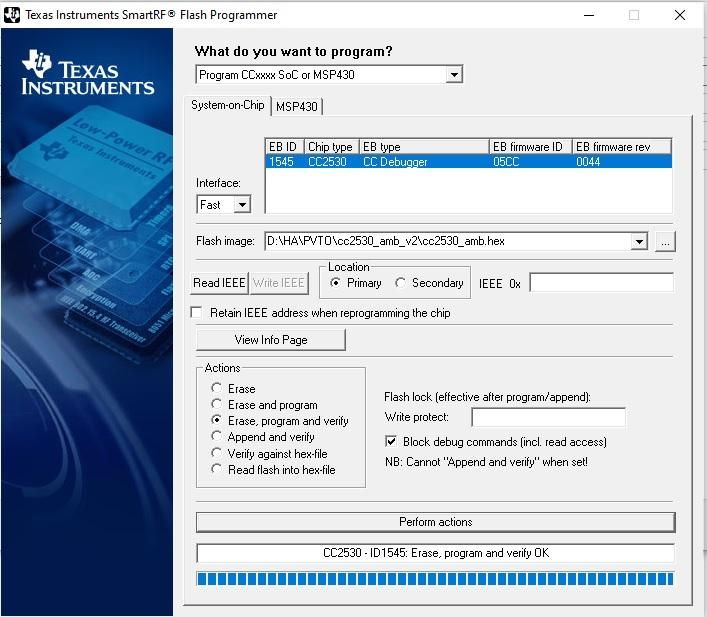The height and width of the screenshot is (617, 707).
Task: Minimize the Flash Programmer window
Action: (x=589, y=15)
